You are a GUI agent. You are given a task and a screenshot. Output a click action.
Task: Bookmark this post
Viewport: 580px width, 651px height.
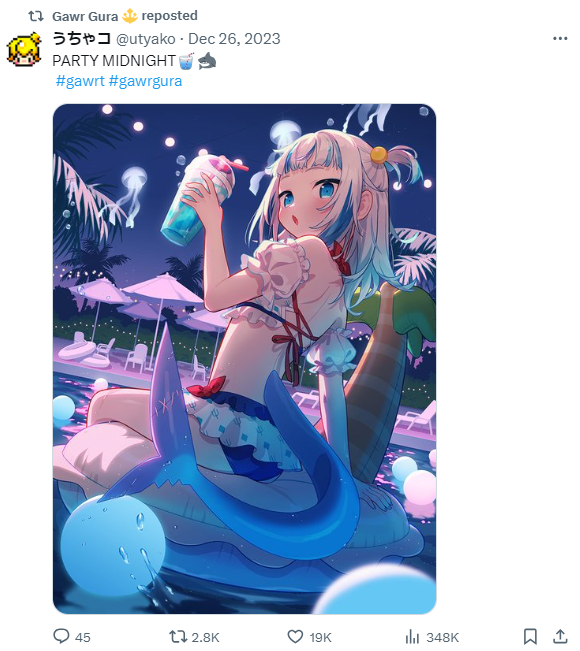[530, 636]
